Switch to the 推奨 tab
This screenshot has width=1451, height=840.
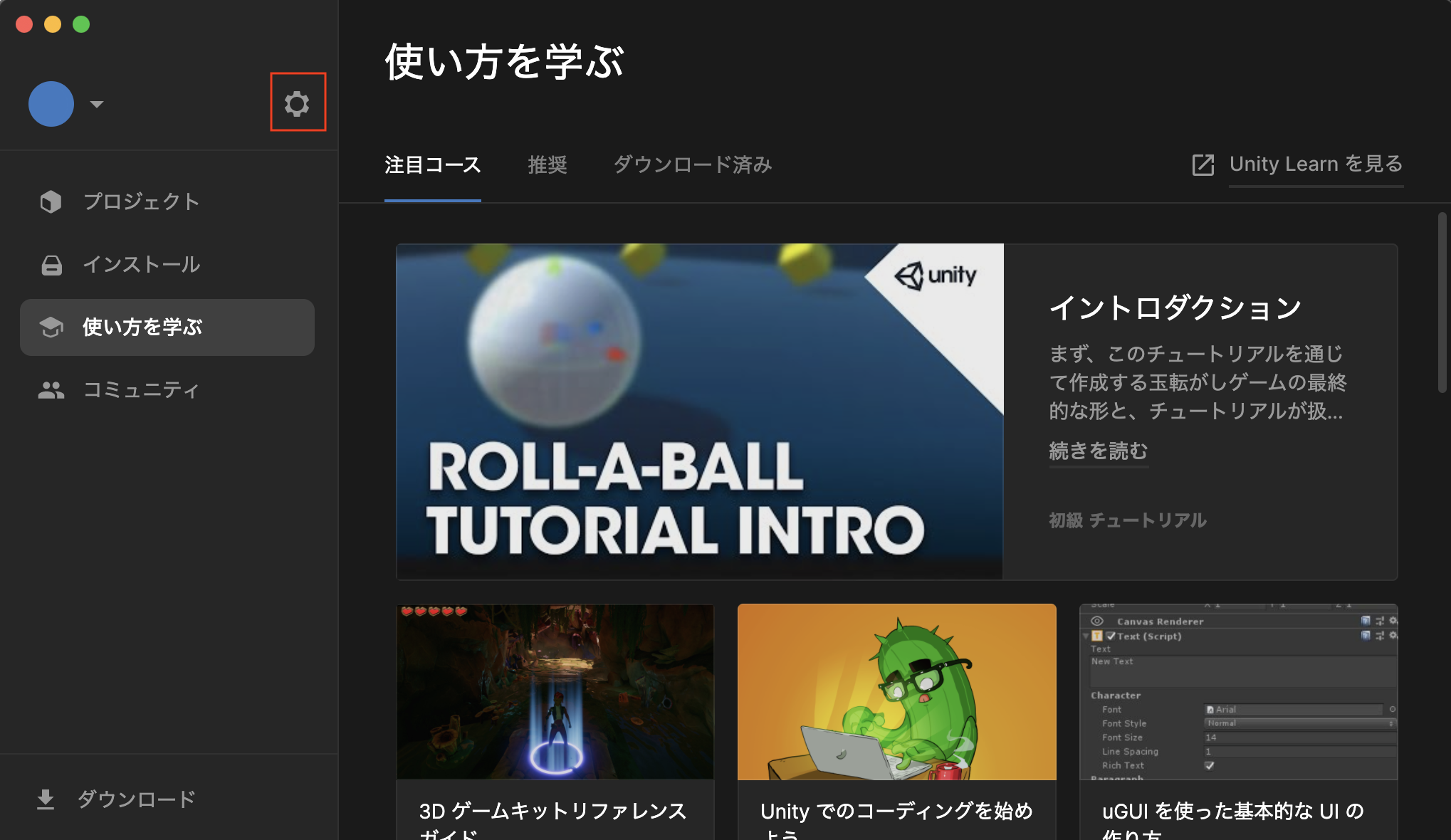pyautogui.click(x=548, y=165)
